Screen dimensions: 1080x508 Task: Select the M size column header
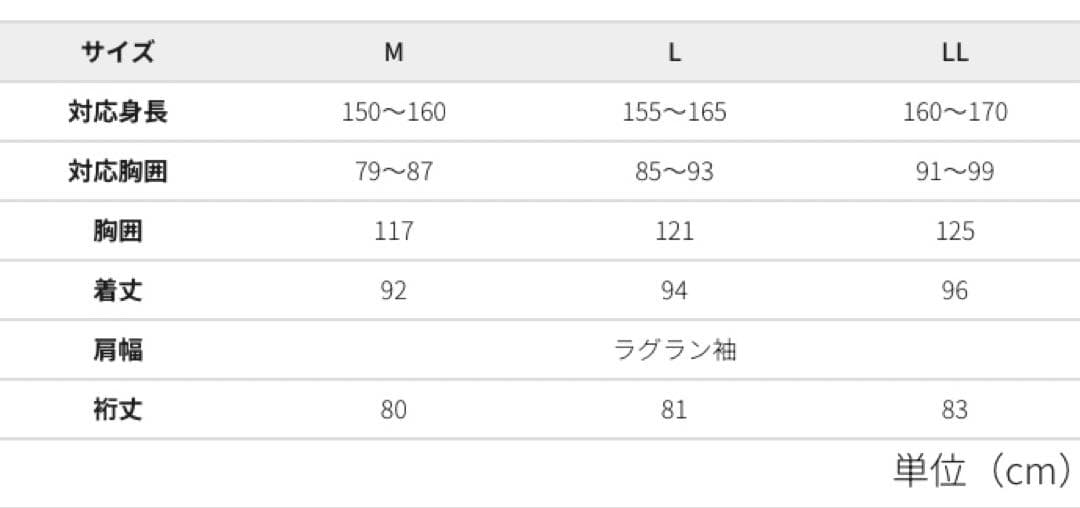pyautogui.click(x=394, y=52)
